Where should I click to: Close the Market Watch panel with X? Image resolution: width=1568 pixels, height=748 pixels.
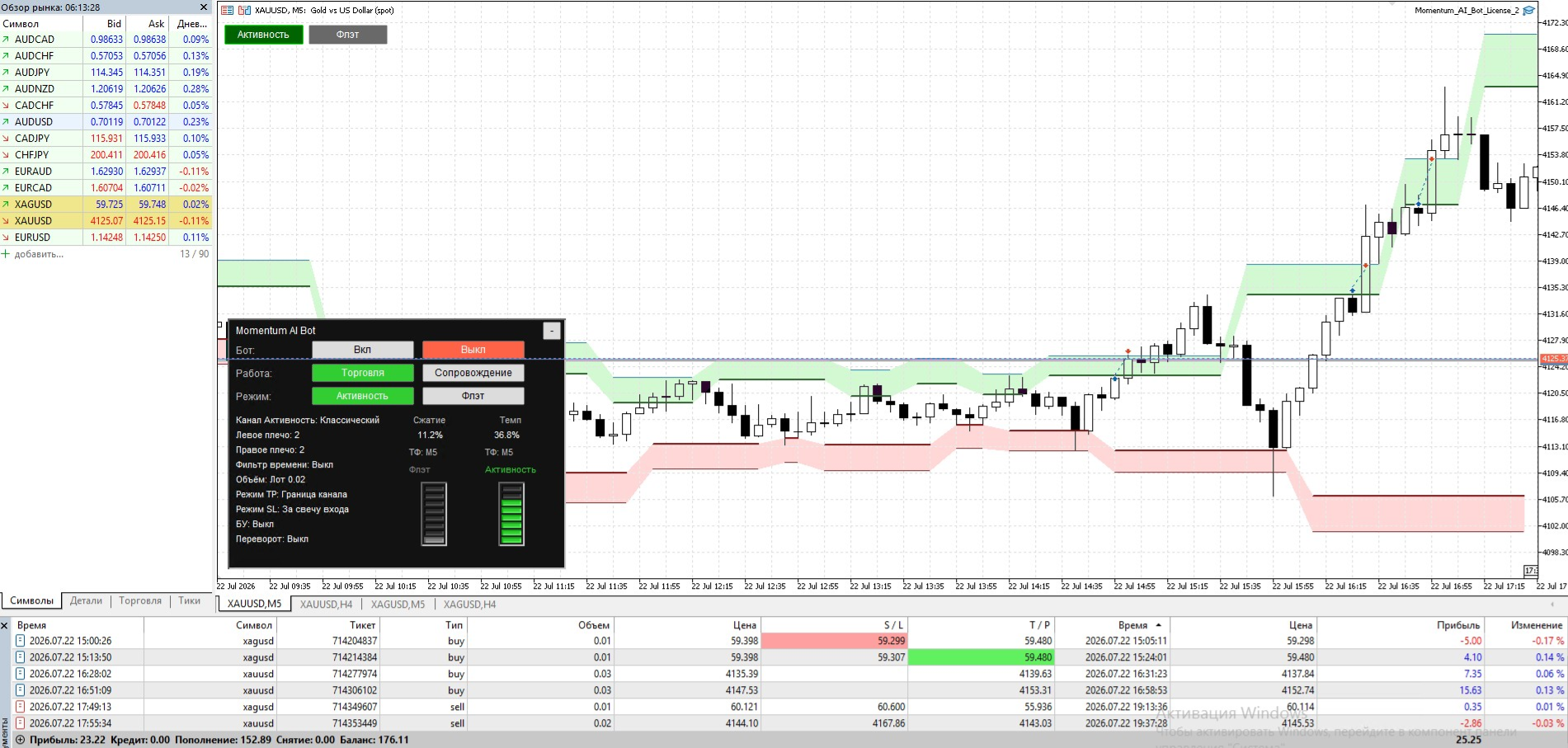pos(205,7)
